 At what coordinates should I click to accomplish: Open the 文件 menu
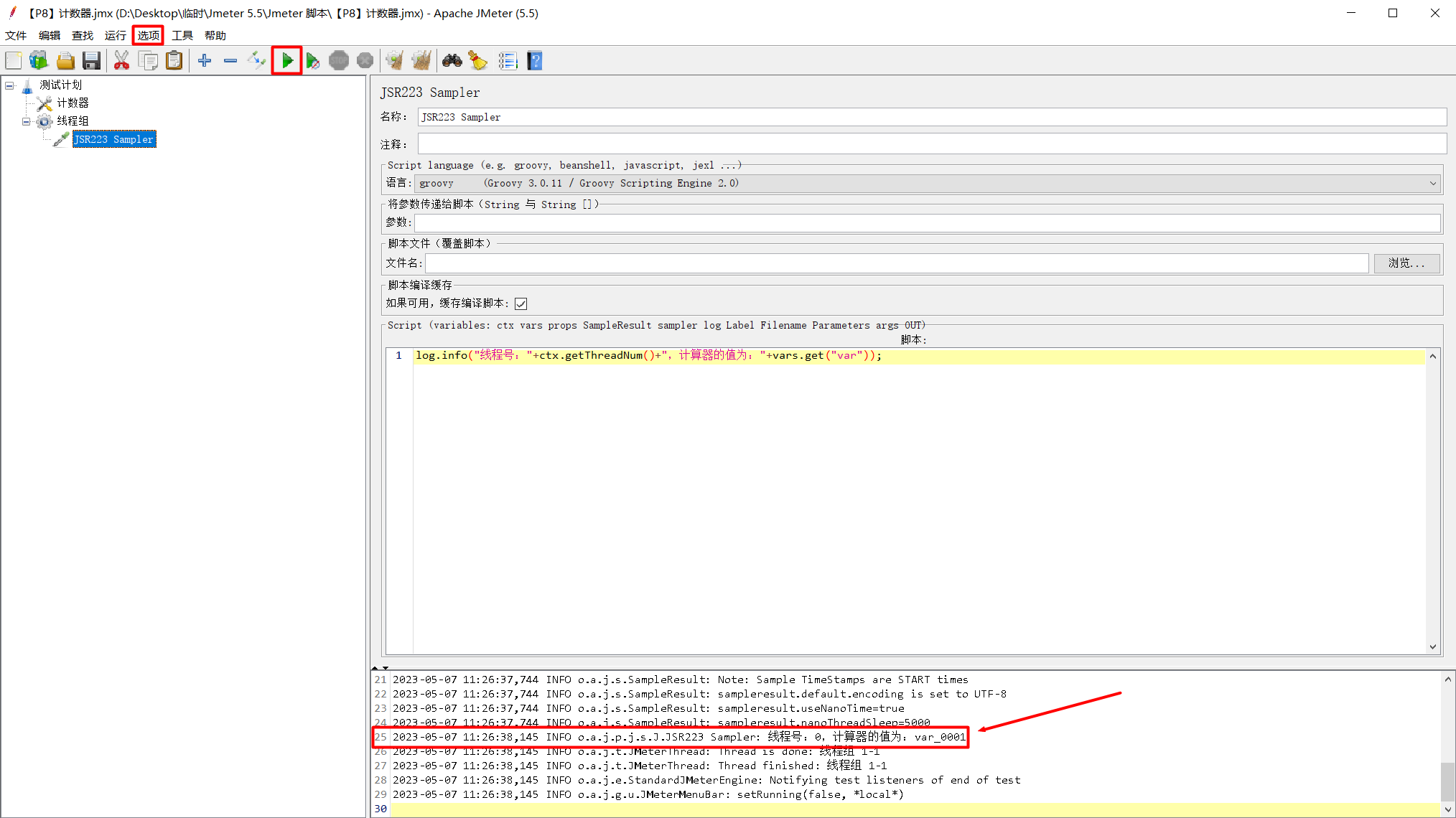[x=16, y=35]
